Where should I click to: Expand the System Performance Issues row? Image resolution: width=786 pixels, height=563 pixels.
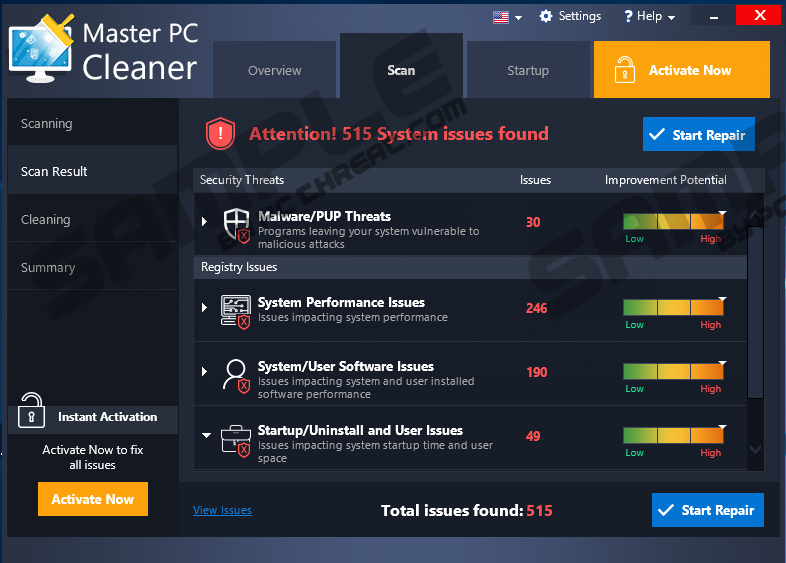click(x=204, y=307)
